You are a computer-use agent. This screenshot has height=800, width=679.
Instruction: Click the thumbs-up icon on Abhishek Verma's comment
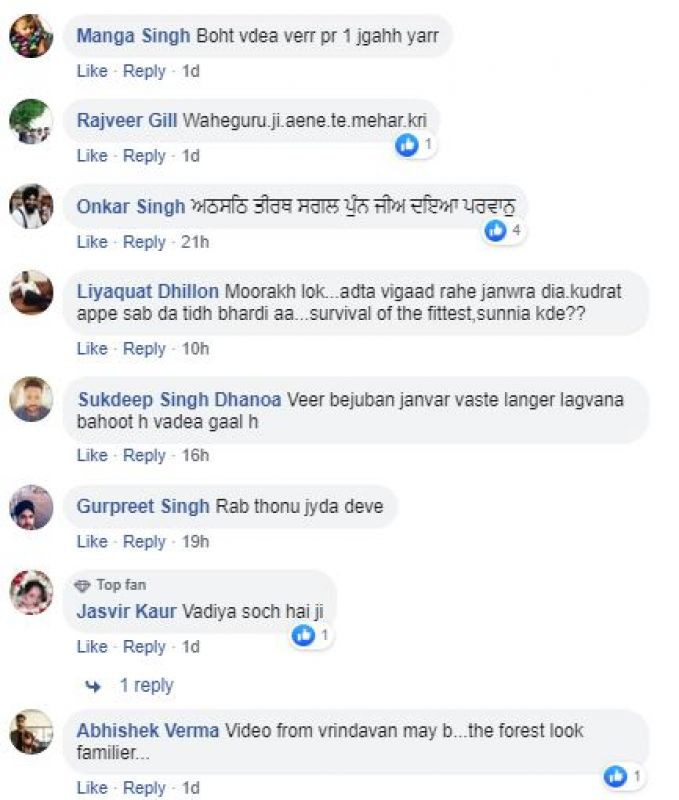(612, 773)
